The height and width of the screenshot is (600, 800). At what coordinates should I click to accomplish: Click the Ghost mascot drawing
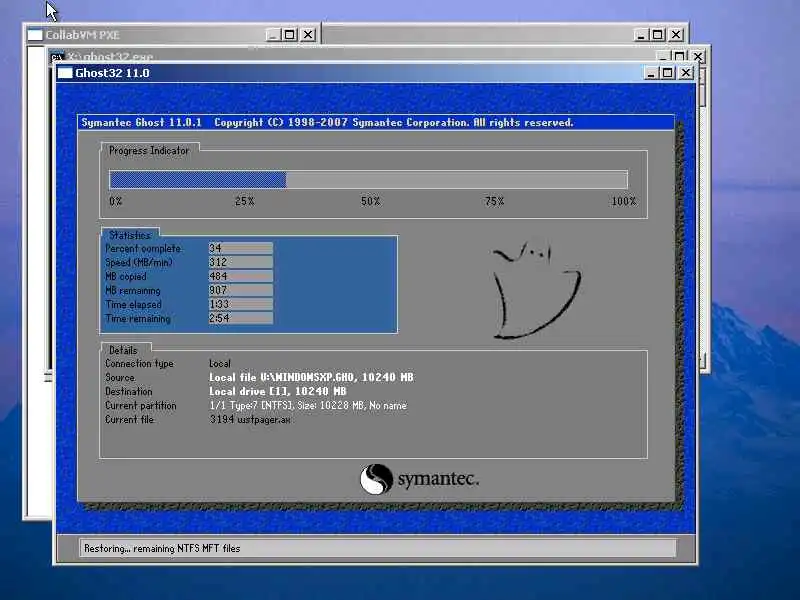[536, 291]
